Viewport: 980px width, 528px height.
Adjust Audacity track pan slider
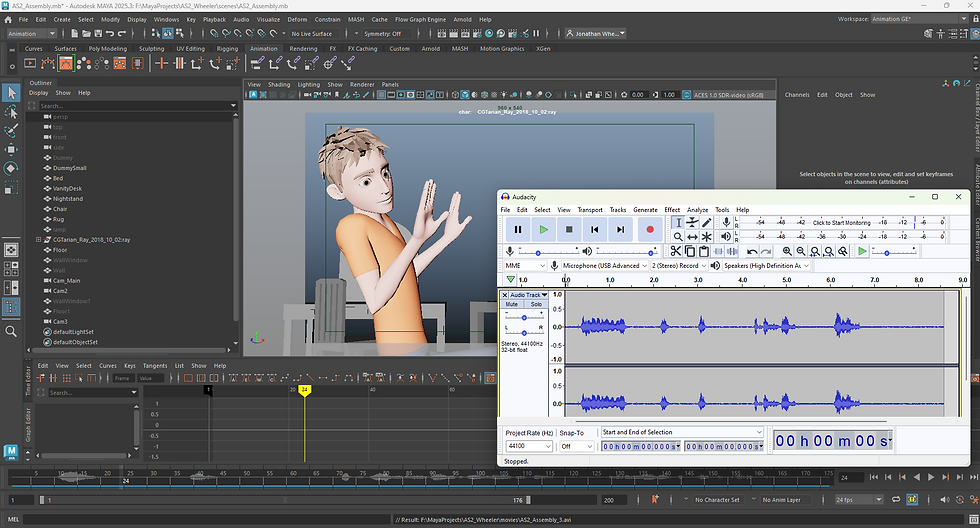(x=524, y=332)
